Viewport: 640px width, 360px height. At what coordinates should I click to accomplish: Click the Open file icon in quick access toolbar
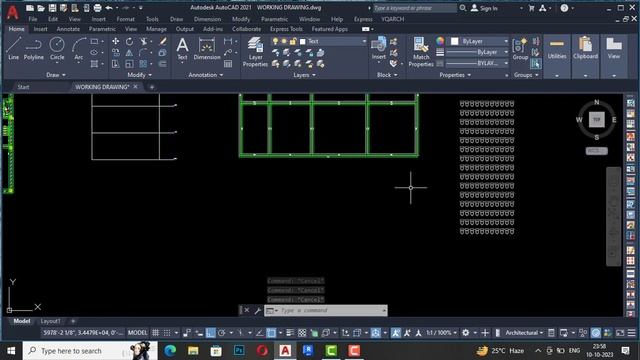(41, 8)
